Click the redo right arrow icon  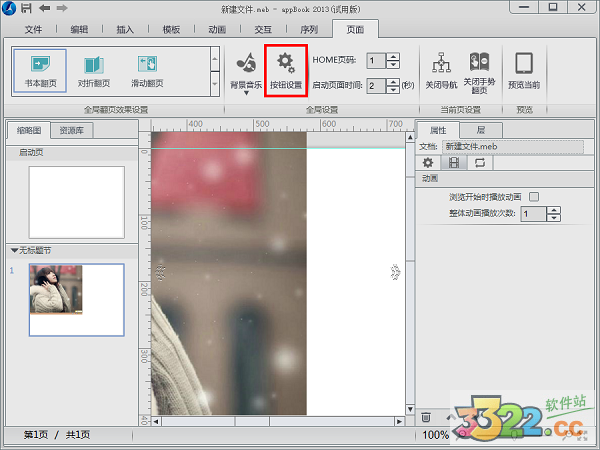click(62, 8)
